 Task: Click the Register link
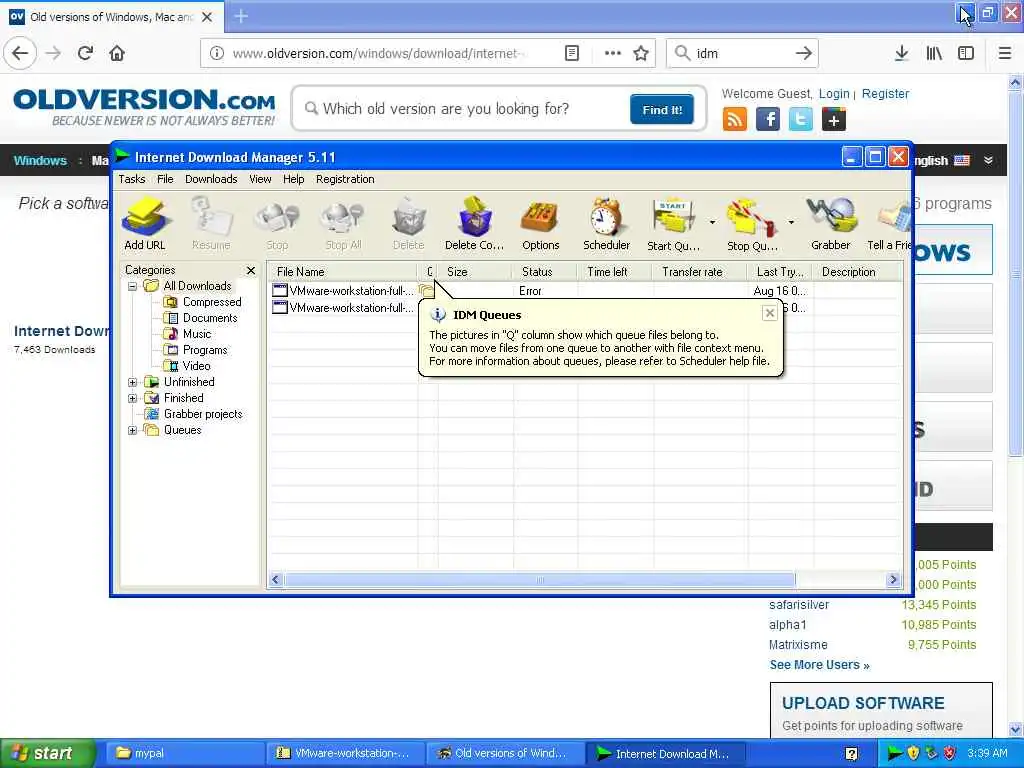tap(885, 93)
